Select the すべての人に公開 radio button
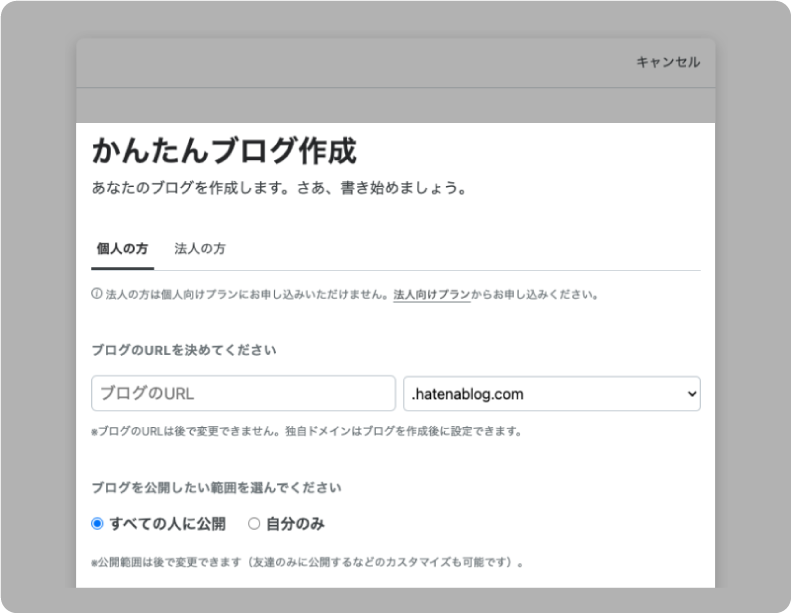Image resolution: width=791 pixels, height=613 pixels. (97, 523)
